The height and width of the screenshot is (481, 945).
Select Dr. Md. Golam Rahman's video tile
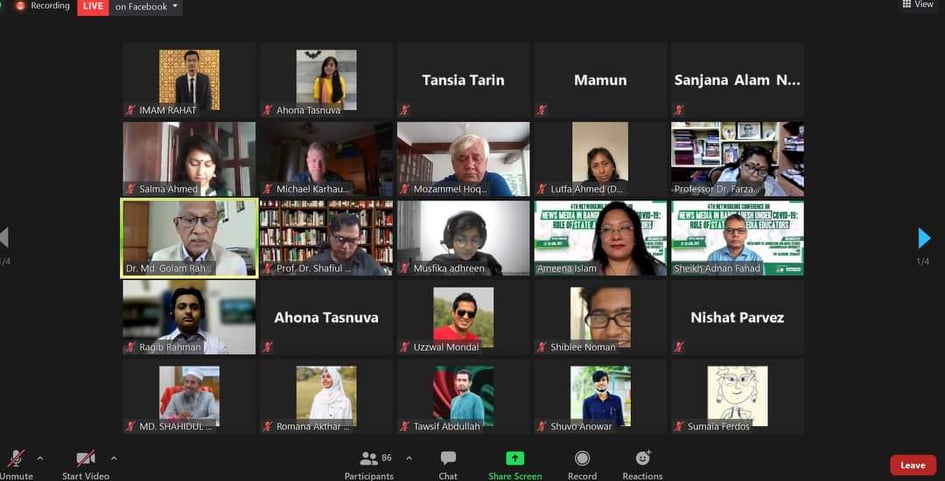[189, 237]
